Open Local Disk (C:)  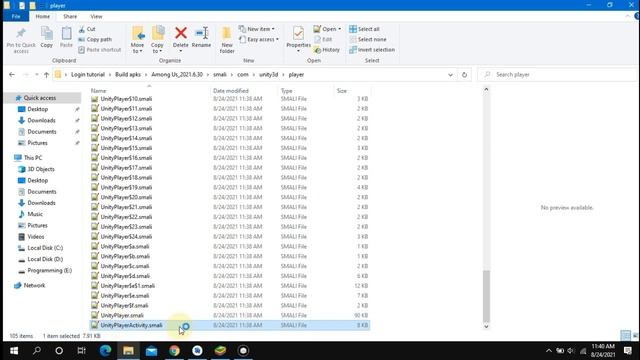45,248
